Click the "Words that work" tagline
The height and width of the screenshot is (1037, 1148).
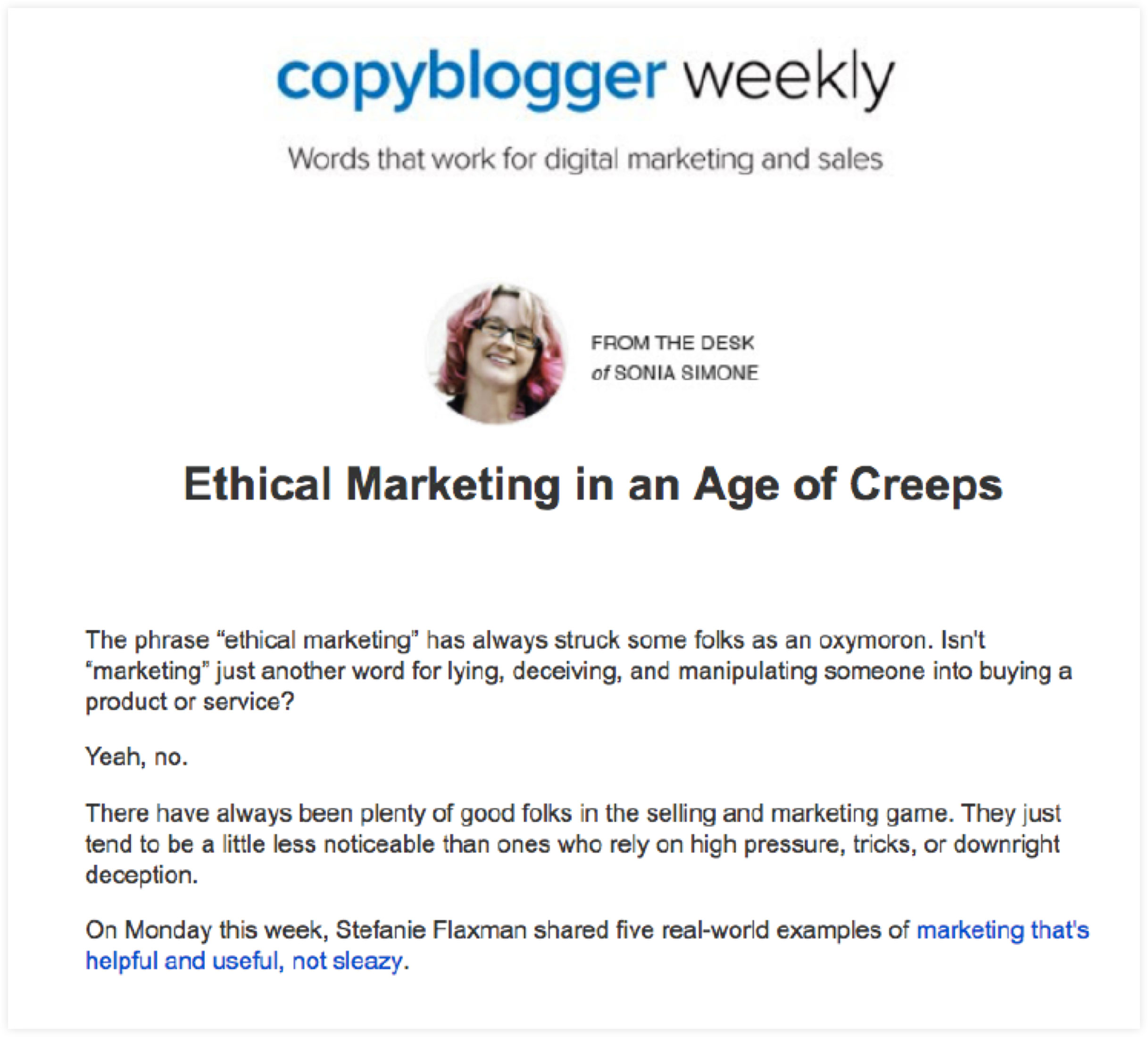coord(585,159)
